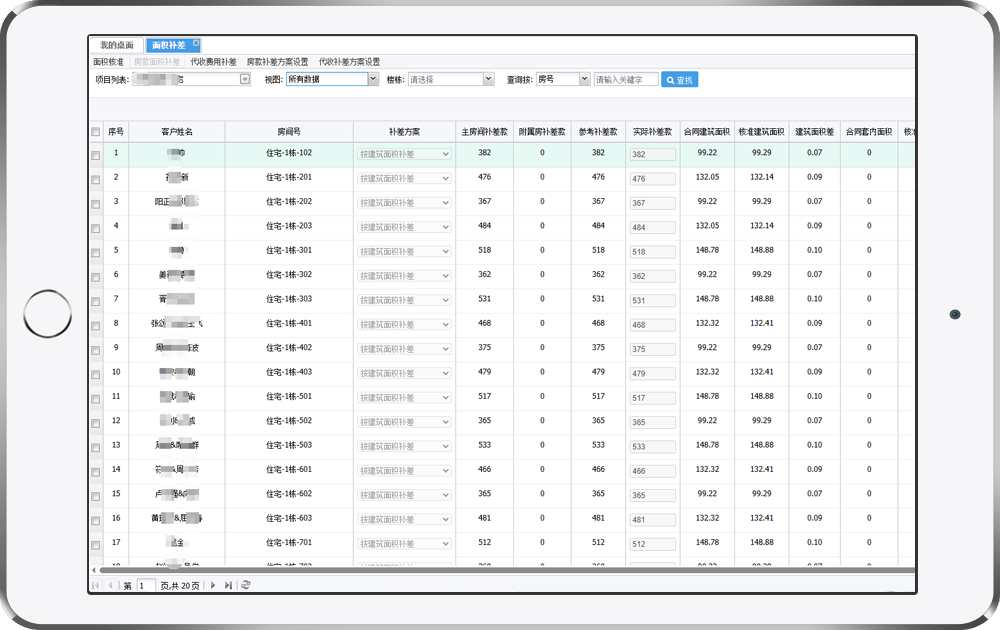Click the blue 查找 search button
The image size is (1000, 630).
click(x=679, y=80)
